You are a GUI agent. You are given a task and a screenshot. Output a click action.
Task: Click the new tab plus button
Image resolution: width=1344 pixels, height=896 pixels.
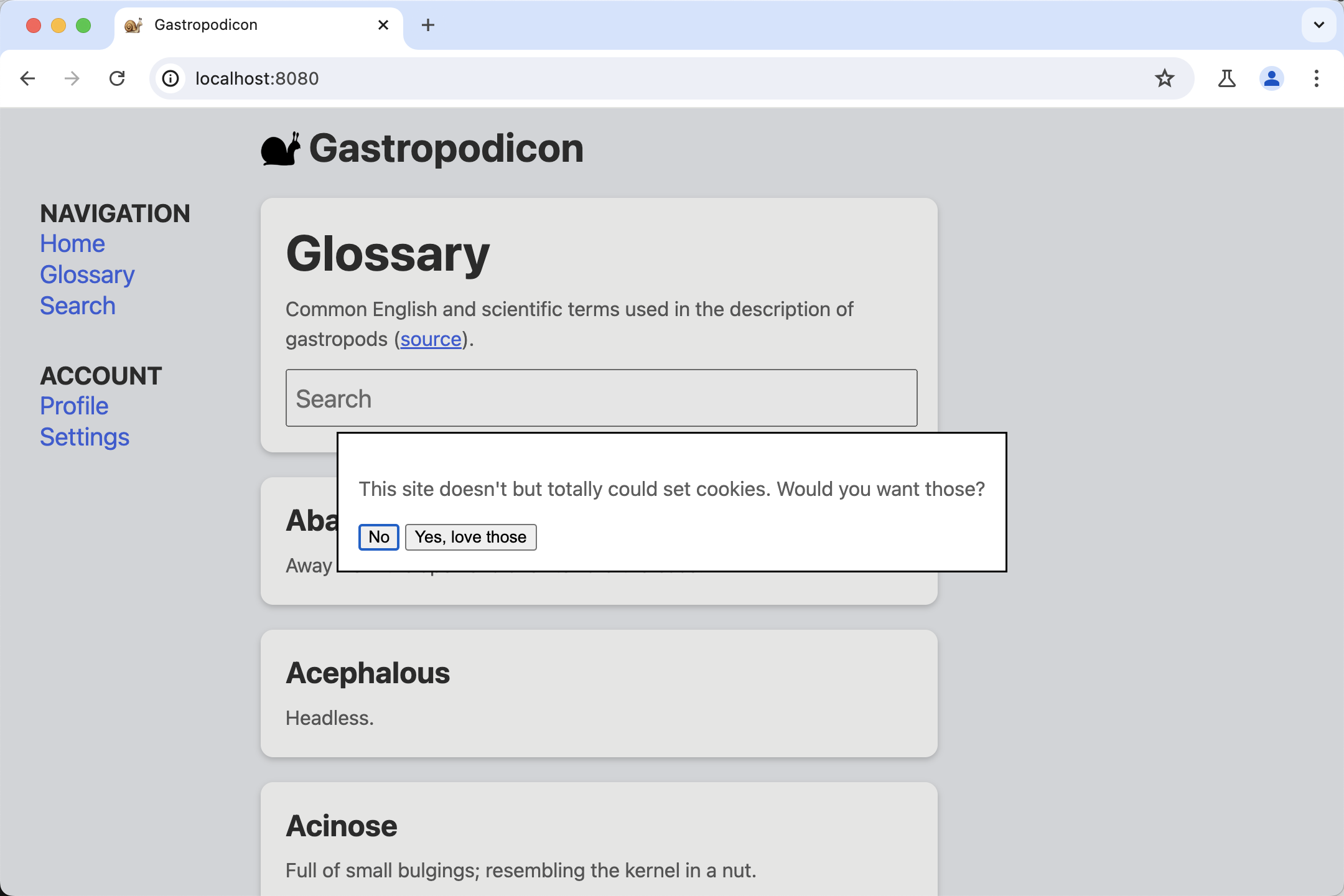pos(428,24)
